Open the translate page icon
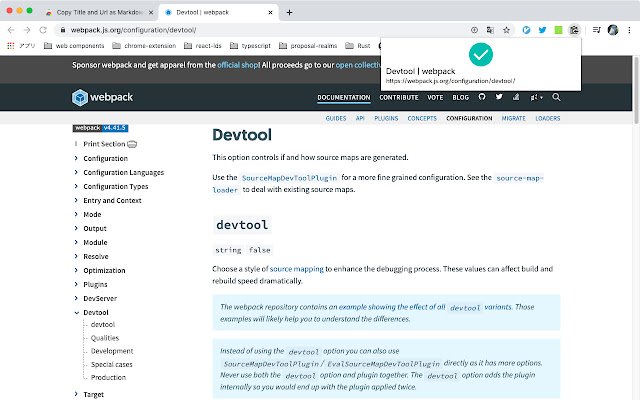 (x=490, y=30)
